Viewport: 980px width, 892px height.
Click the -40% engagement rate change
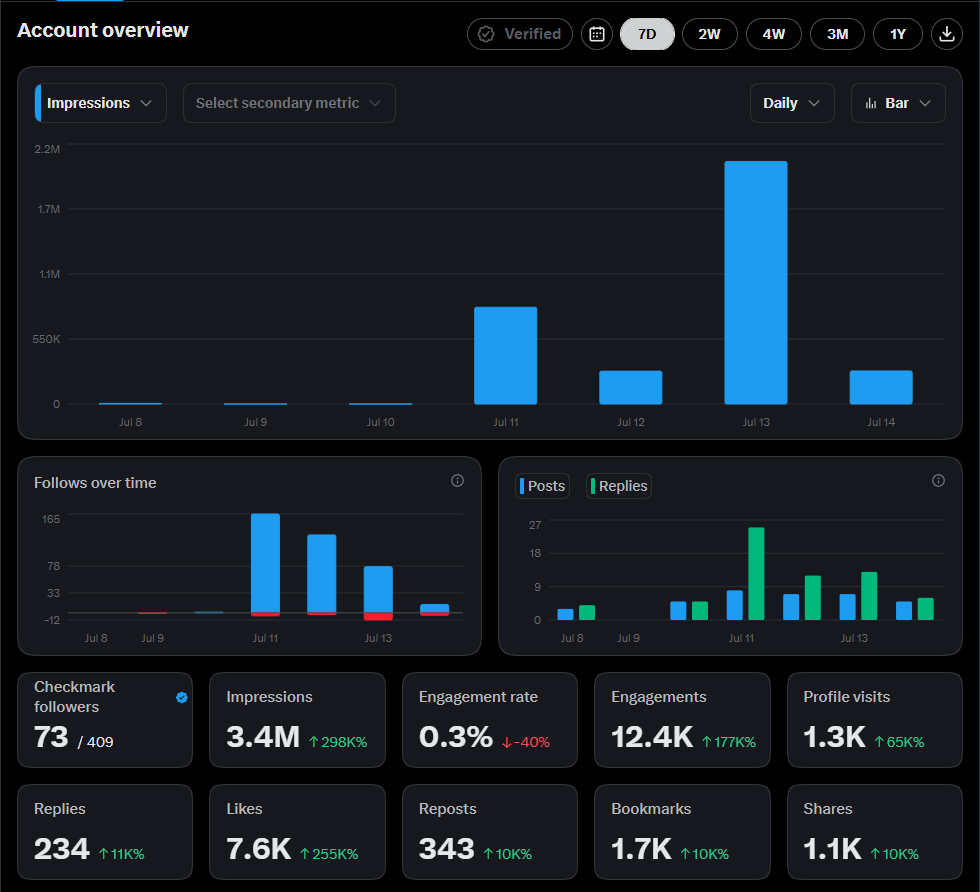tap(526, 742)
